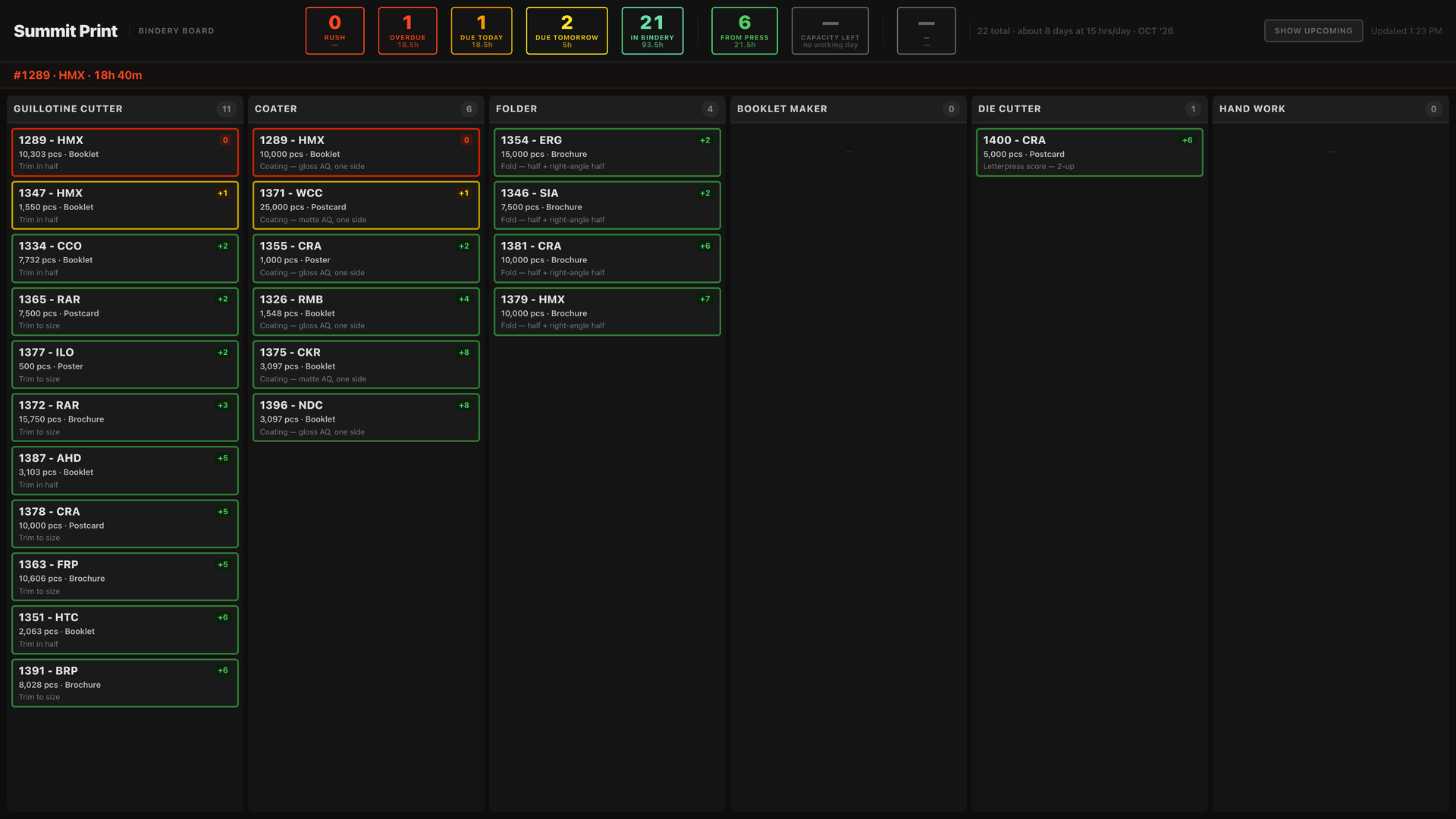Select the 1378 - CRA postcard card
Image resolution: width=1456 pixels, height=819 pixels.
125,524
